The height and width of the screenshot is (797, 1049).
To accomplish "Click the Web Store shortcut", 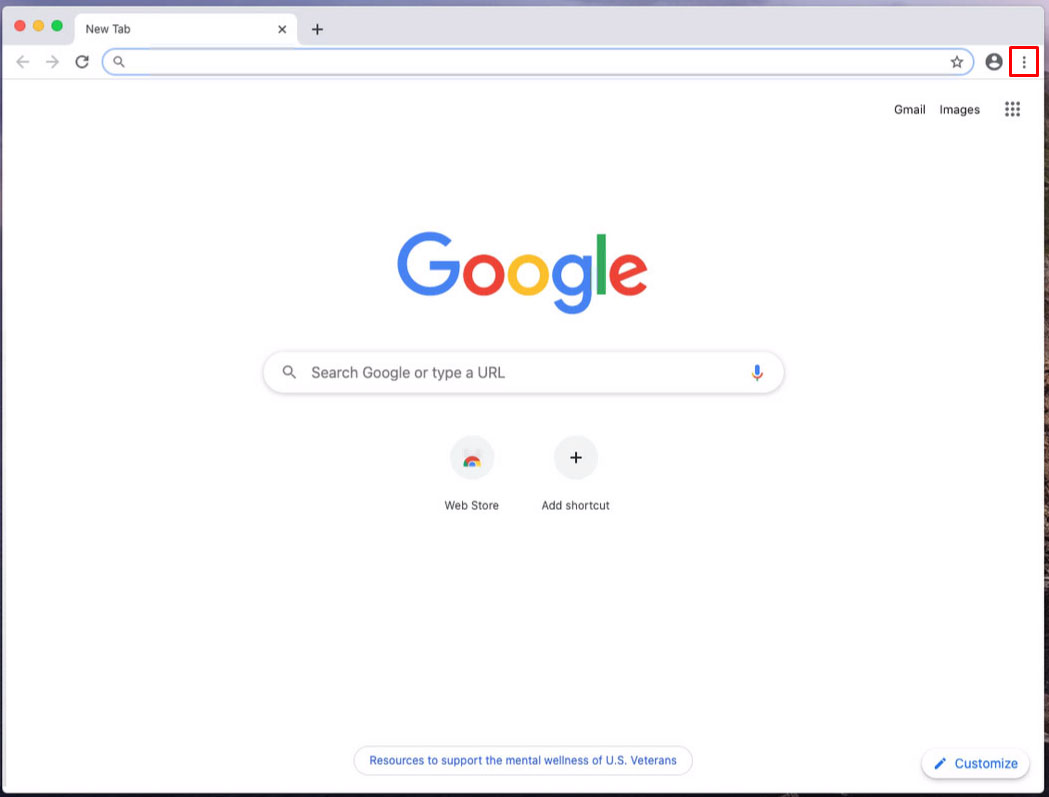I will click(472, 474).
